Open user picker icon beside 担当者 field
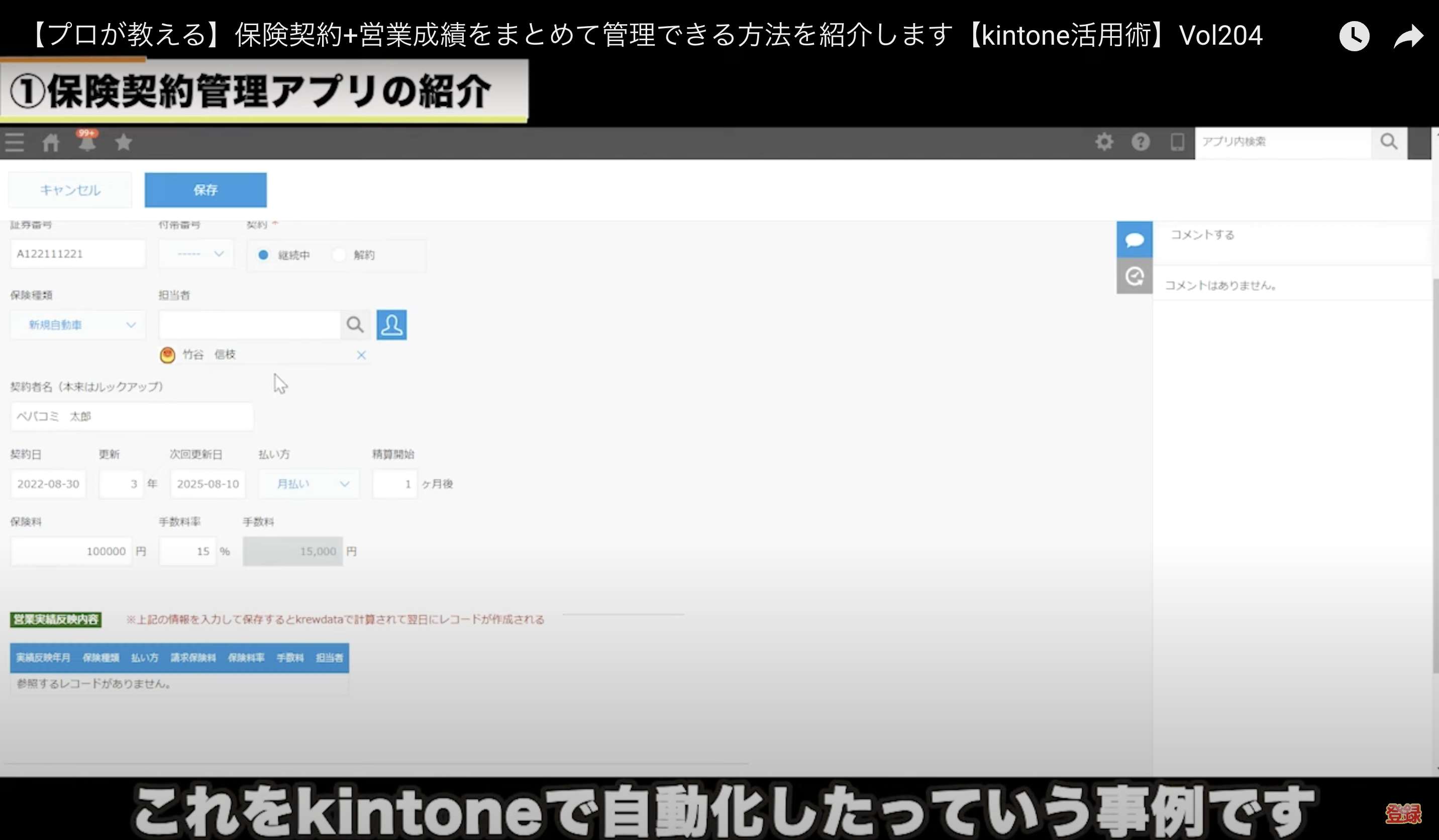This screenshot has width=1439, height=840. [x=392, y=325]
